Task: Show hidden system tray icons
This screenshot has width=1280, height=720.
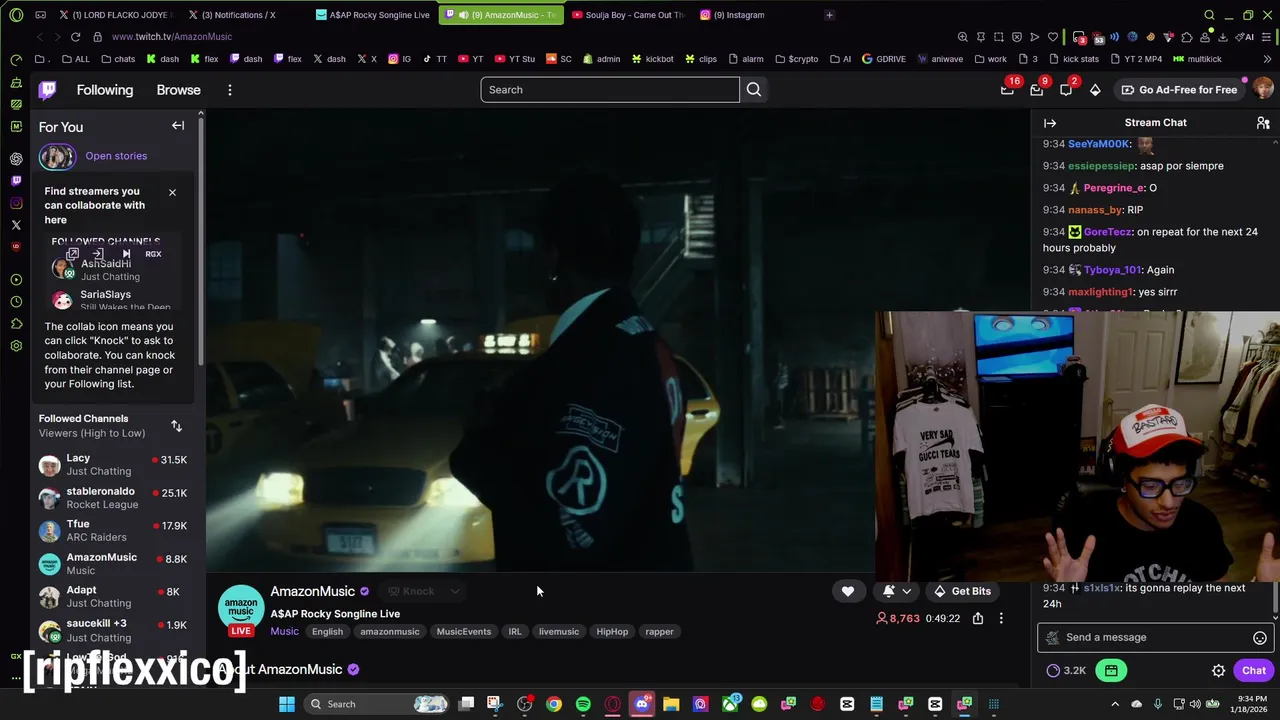Action: click(x=1115, y=704)
